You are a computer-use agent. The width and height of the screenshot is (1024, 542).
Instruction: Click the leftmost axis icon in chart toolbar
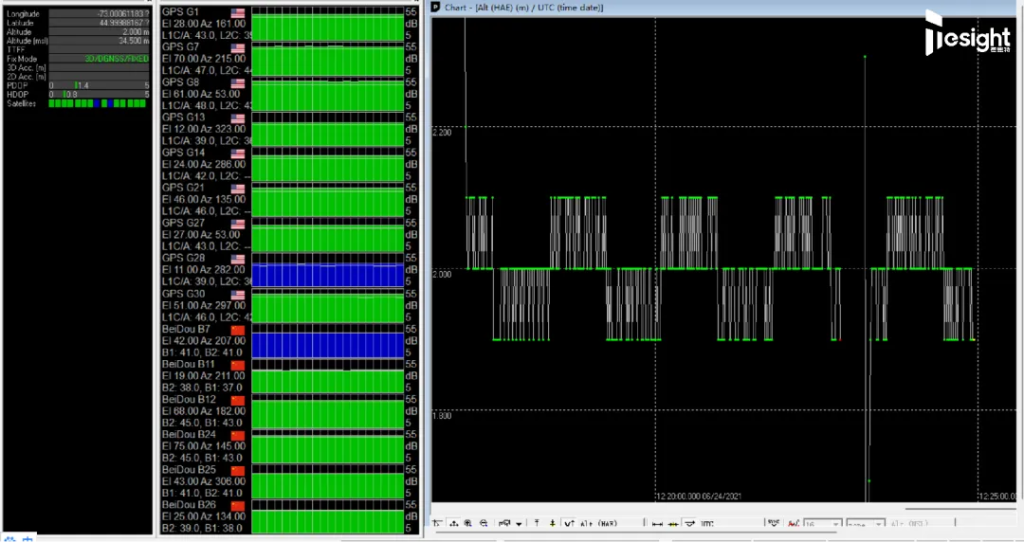(436, 523)
